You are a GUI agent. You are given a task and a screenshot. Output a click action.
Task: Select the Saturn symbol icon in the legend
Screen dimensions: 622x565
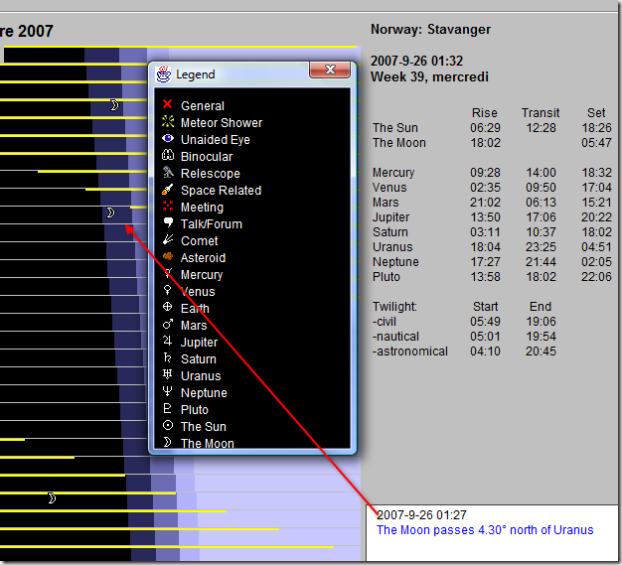(167, 359)
